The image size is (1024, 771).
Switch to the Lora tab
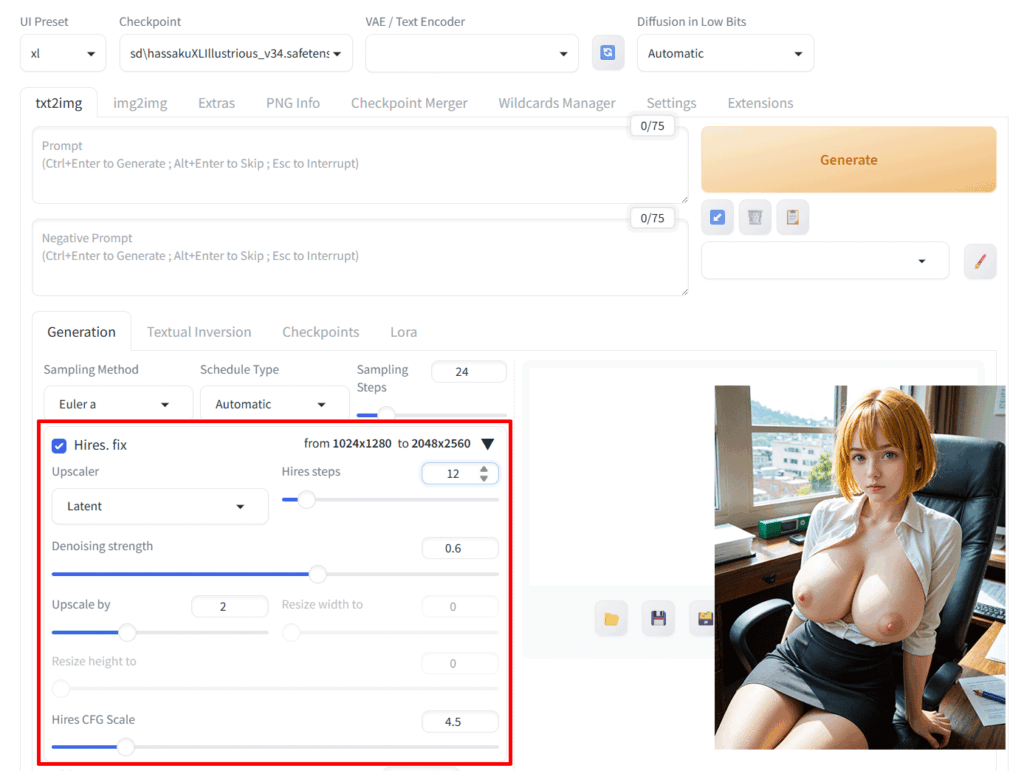pyautogui.click(x=403, y=331)
